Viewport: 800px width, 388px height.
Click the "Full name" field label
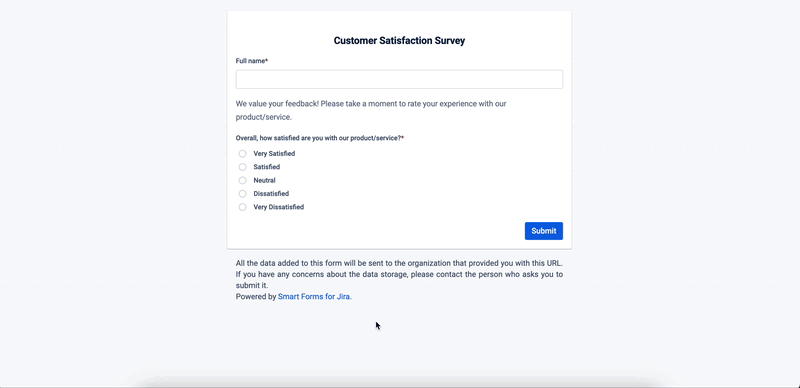pyautogui.click(x=252, y=61)
